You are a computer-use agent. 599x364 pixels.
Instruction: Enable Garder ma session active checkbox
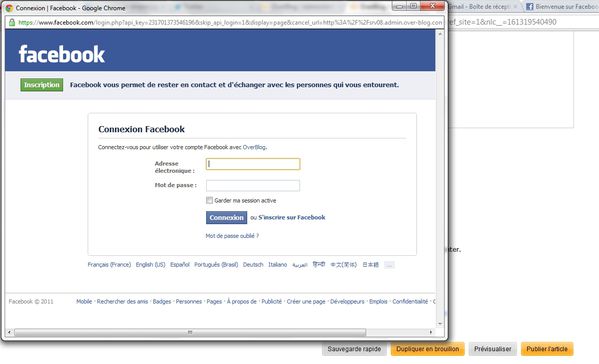click(x=209, y=200)
